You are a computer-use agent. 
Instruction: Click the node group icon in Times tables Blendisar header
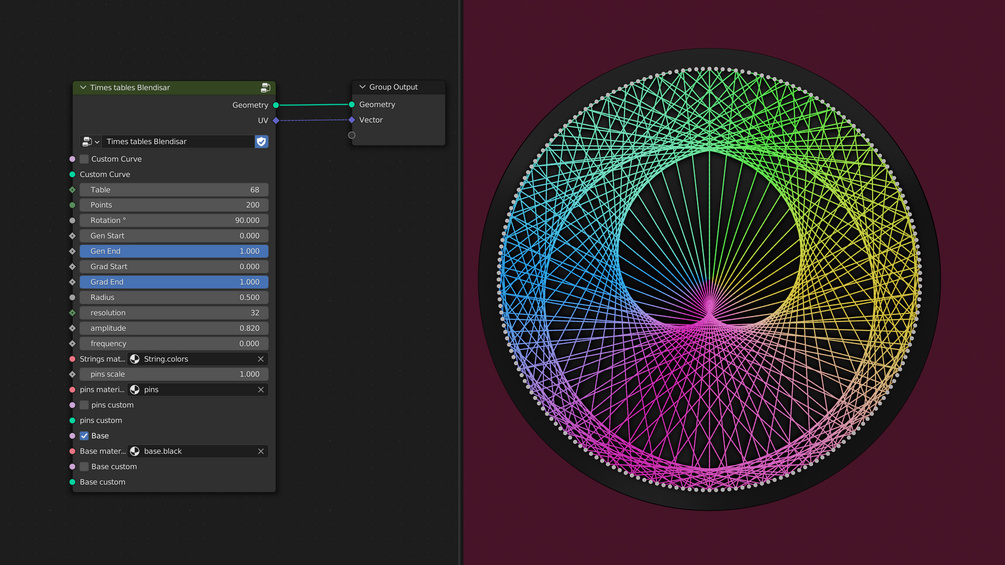click(x=265, y=88)
